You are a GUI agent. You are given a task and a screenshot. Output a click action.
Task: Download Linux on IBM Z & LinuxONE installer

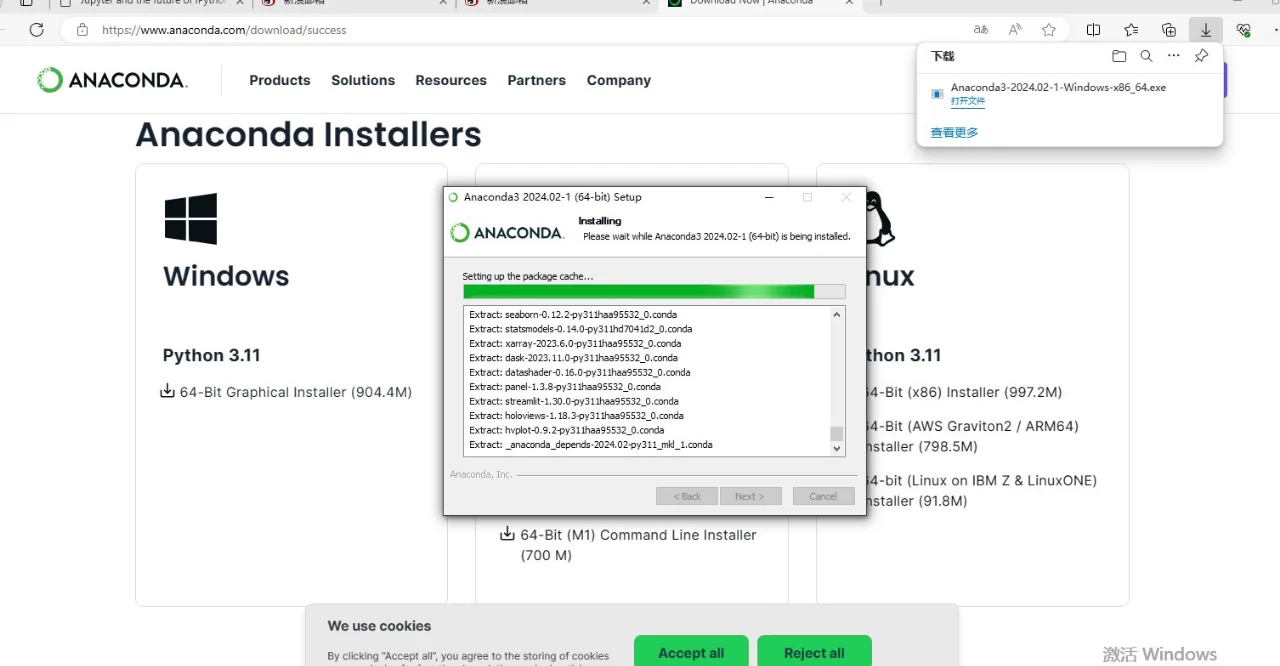tap(979, 490)
